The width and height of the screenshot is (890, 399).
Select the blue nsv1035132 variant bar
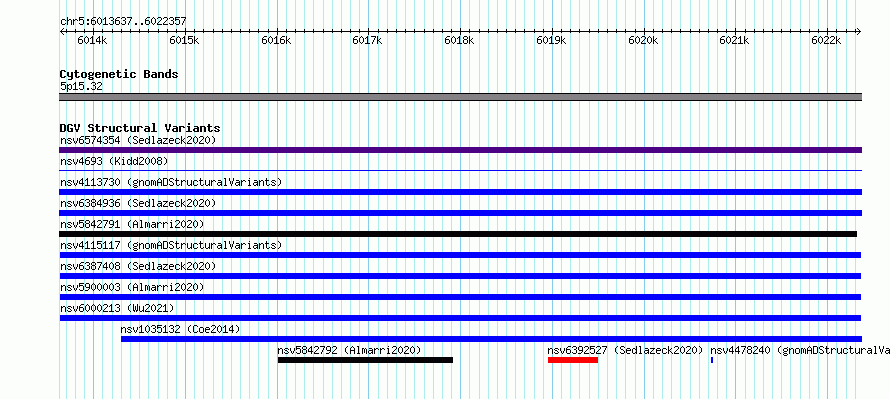492,339
